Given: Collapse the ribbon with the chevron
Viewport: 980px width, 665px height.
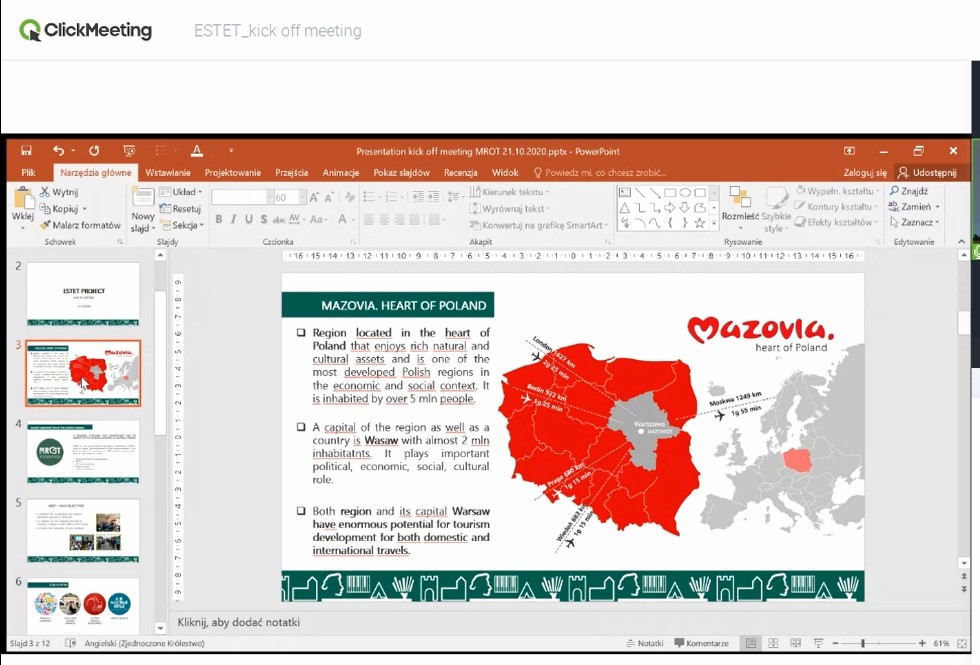Looking at the screenshot, I should (961, 241).
